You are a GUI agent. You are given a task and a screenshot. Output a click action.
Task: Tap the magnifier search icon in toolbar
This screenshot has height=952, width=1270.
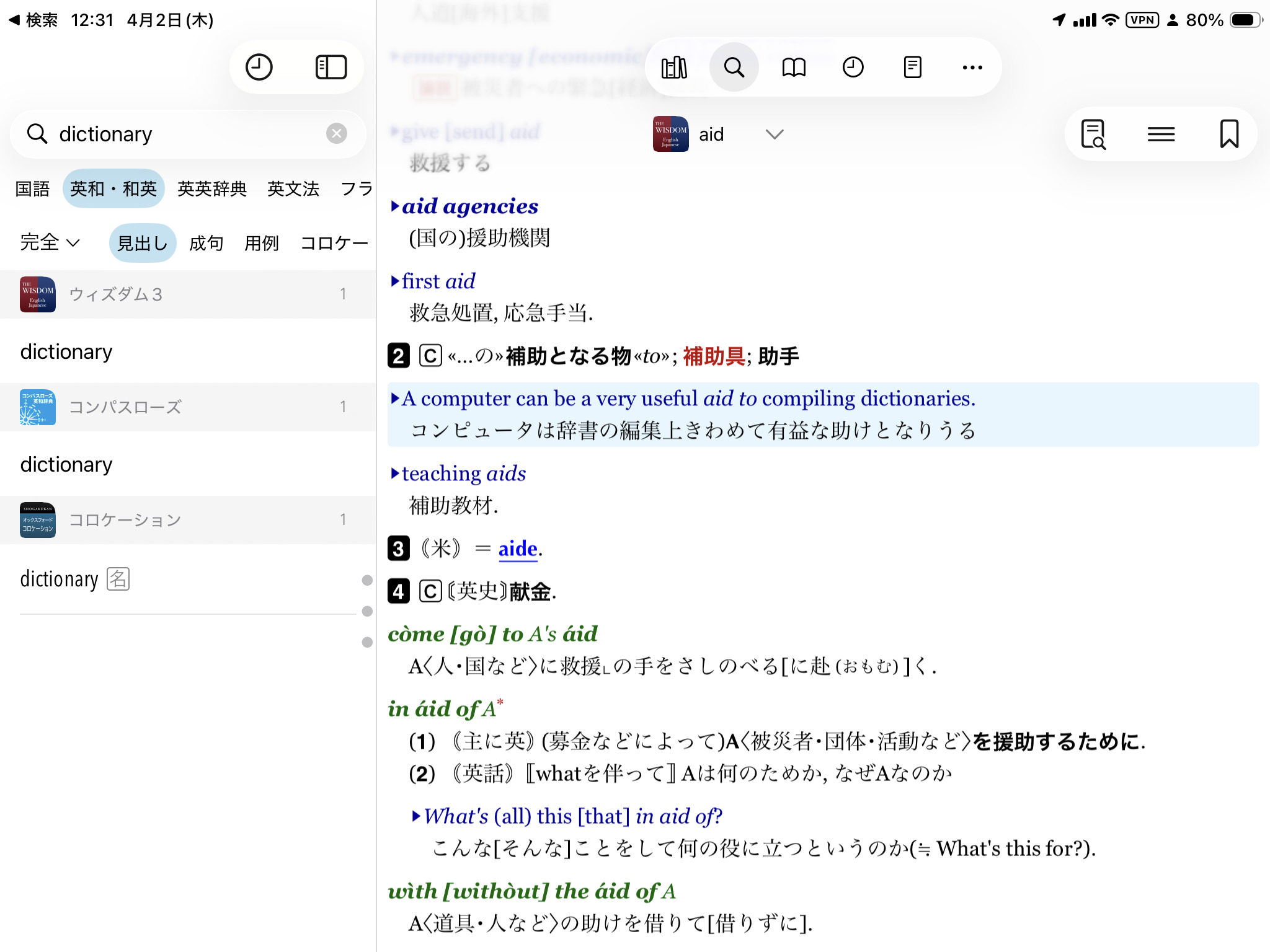734,67
